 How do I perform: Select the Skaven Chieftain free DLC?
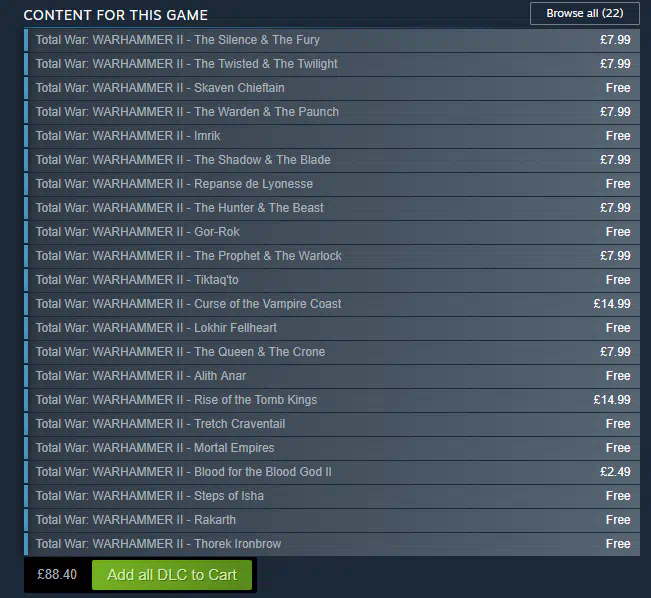[x=332, y=88]
